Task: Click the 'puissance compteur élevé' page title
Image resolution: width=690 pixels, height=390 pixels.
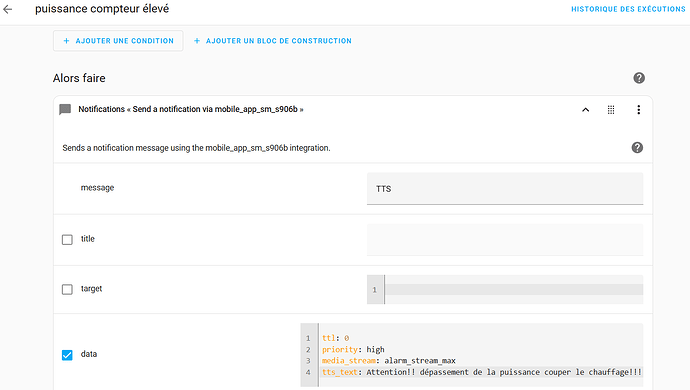Action: click(102, 9)
